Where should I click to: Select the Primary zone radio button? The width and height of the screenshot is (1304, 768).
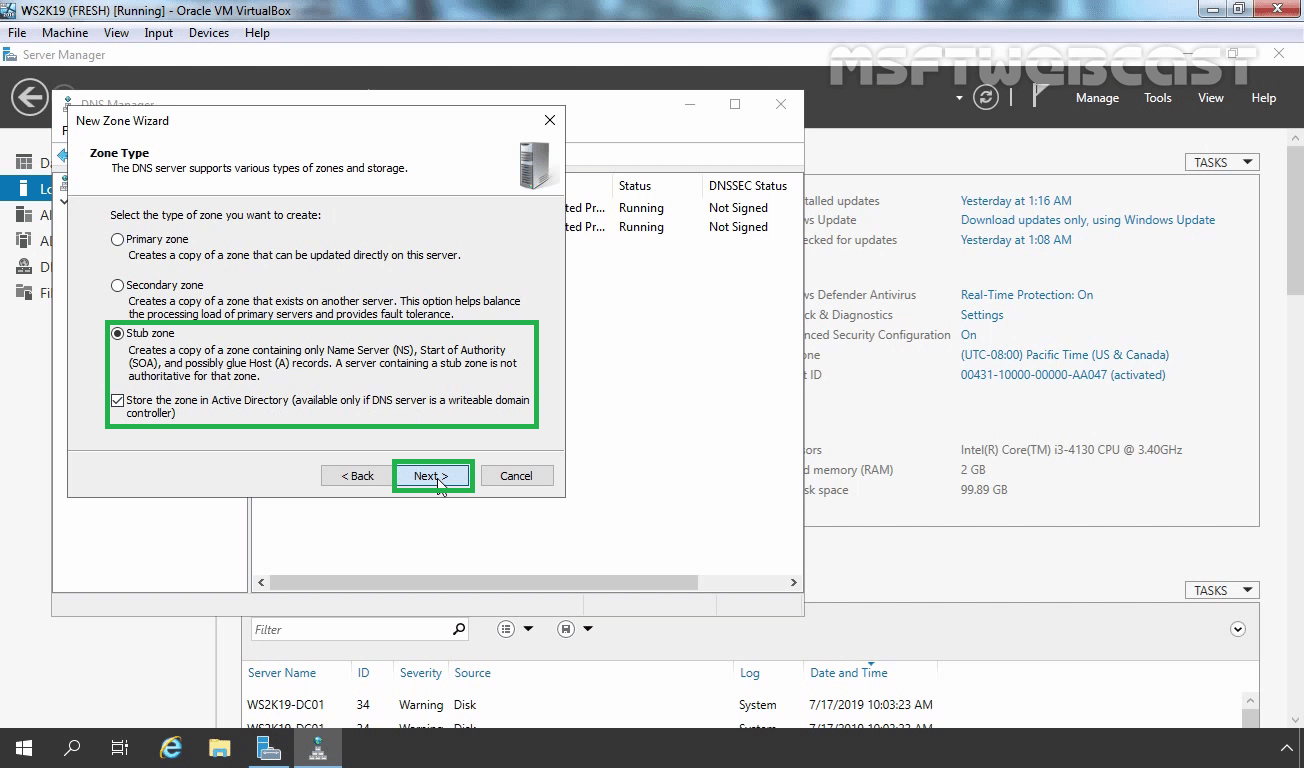pos(117,240)
